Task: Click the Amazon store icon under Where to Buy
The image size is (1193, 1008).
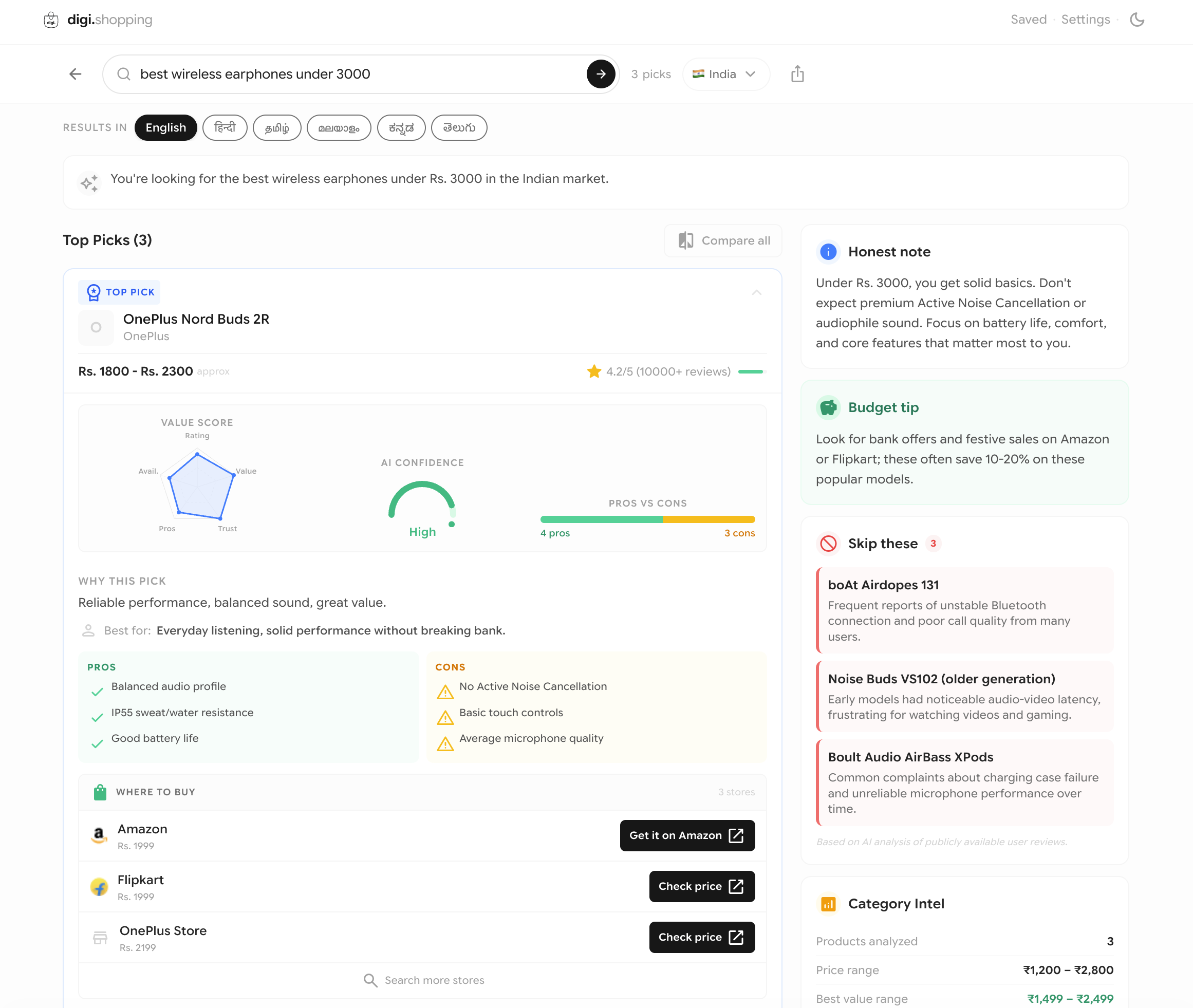Action: pos(100,835)
